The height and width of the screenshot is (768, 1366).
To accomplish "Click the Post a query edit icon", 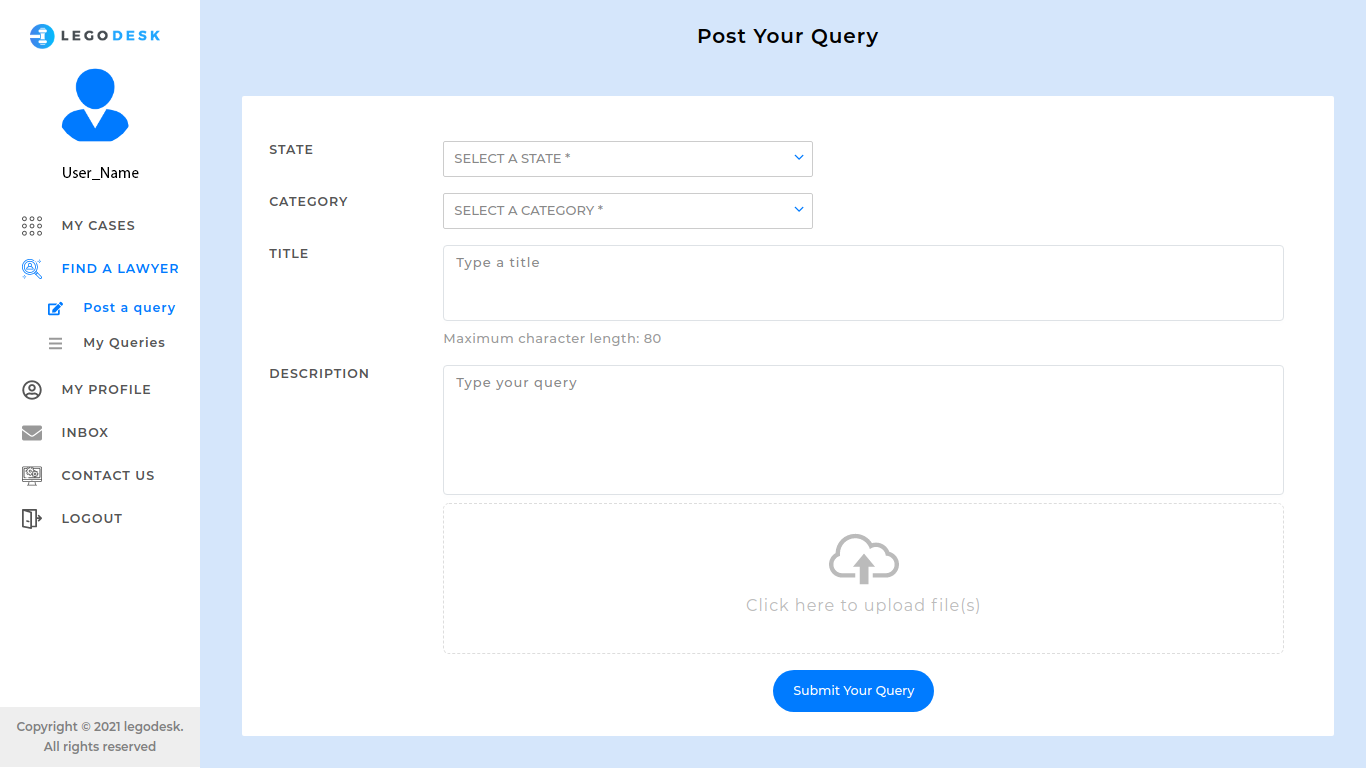I will [x=56, y=308].
